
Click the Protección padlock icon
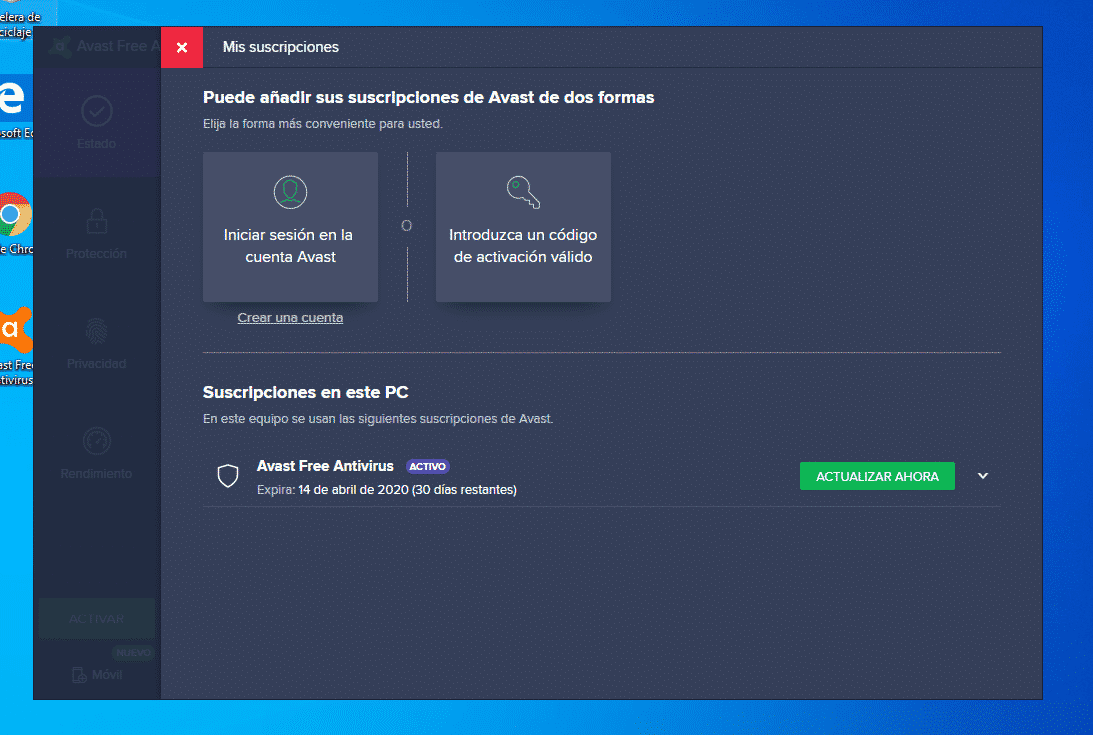tap(96, 220)
